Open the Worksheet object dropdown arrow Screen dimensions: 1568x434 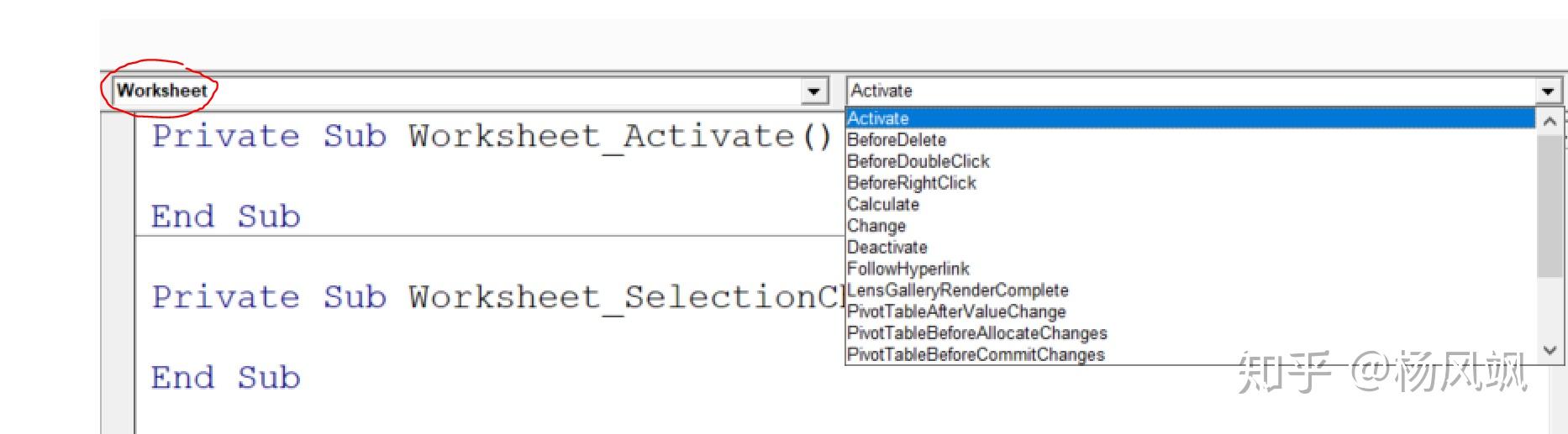click(x=813, y=91)
